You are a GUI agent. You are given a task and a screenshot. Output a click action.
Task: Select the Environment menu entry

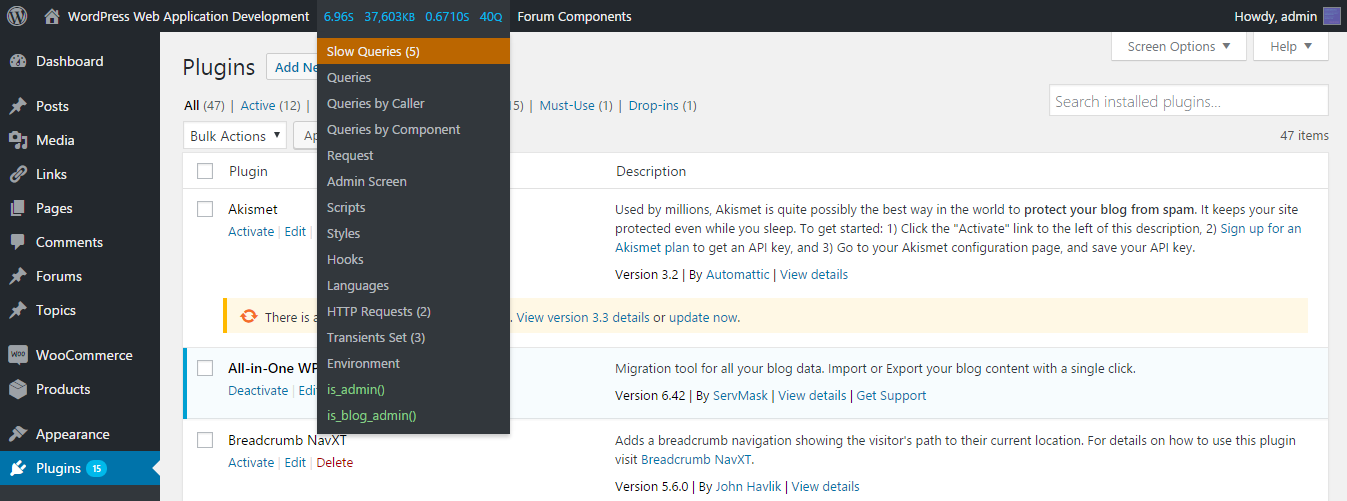(414, 363)
